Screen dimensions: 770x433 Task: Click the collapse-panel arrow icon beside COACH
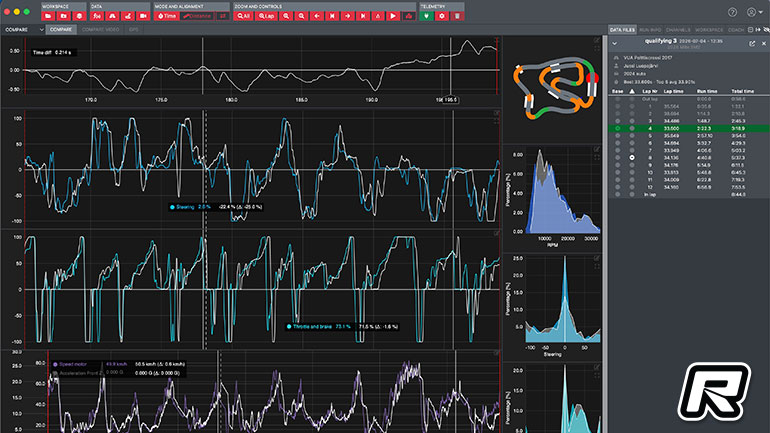(758, 29)
